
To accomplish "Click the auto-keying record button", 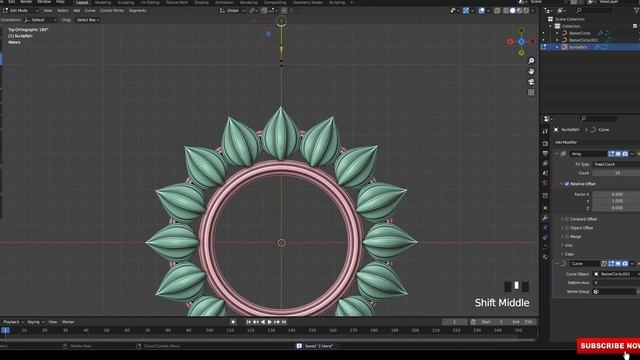I will pos(233,322).
